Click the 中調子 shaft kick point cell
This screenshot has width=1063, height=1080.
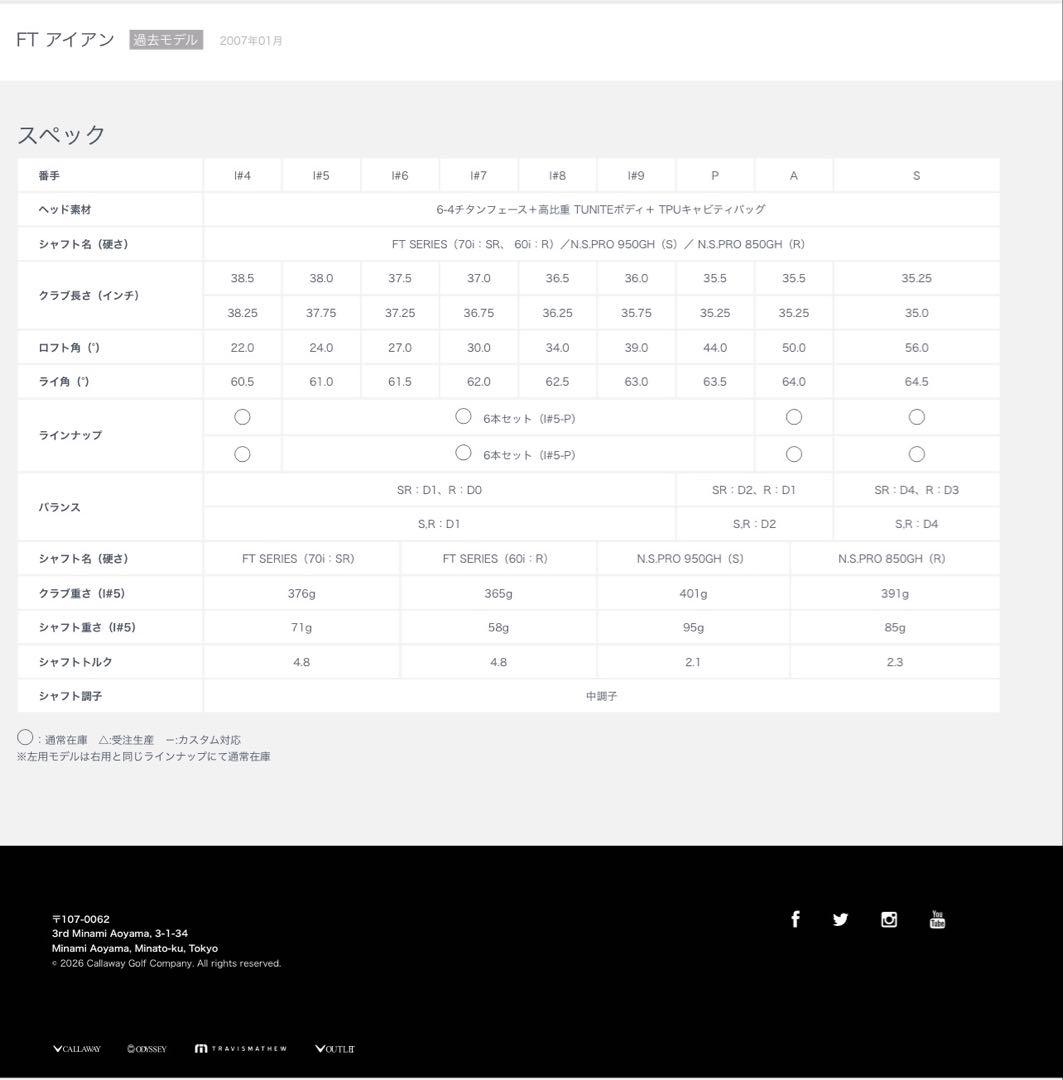pos(601,696)
